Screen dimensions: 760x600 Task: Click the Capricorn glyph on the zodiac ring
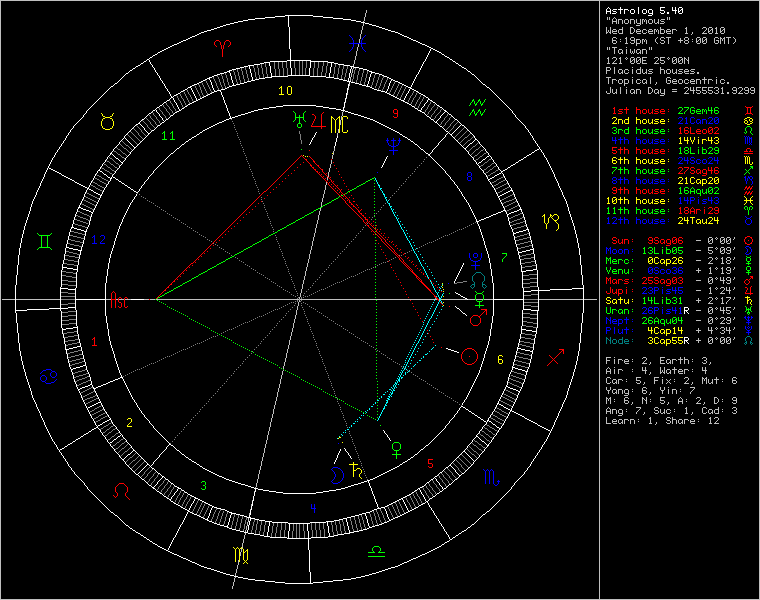click(551, 221)
